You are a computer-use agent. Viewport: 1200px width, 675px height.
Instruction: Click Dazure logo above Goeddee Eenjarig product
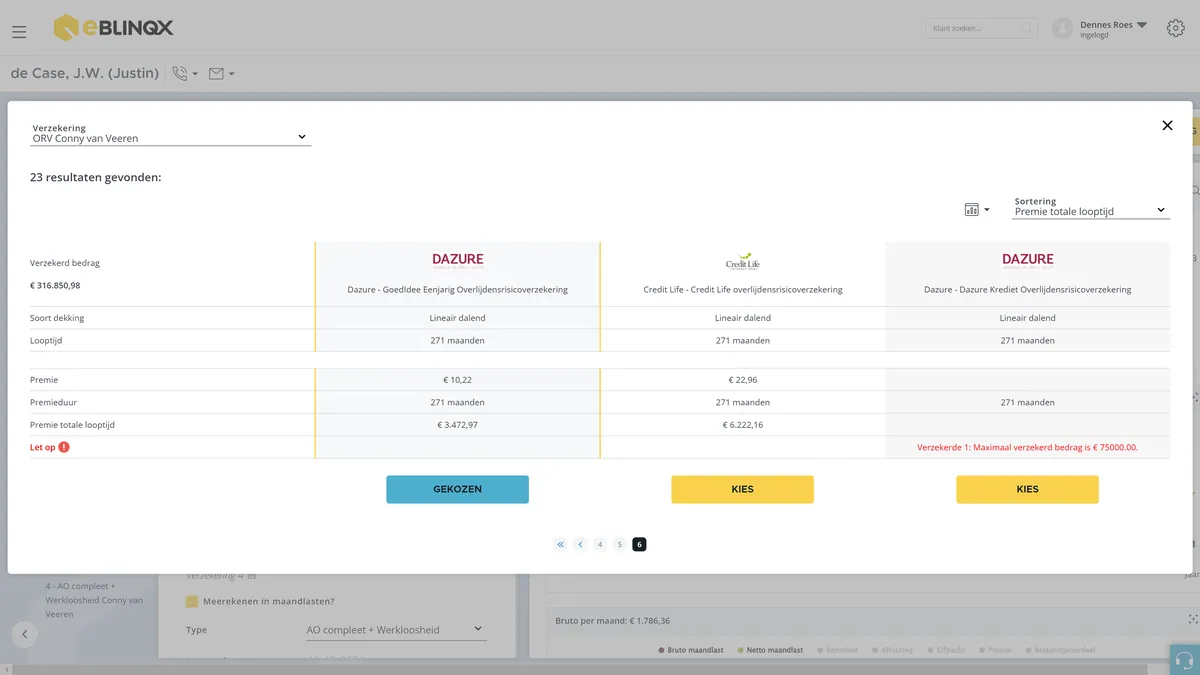coord(457,261)
